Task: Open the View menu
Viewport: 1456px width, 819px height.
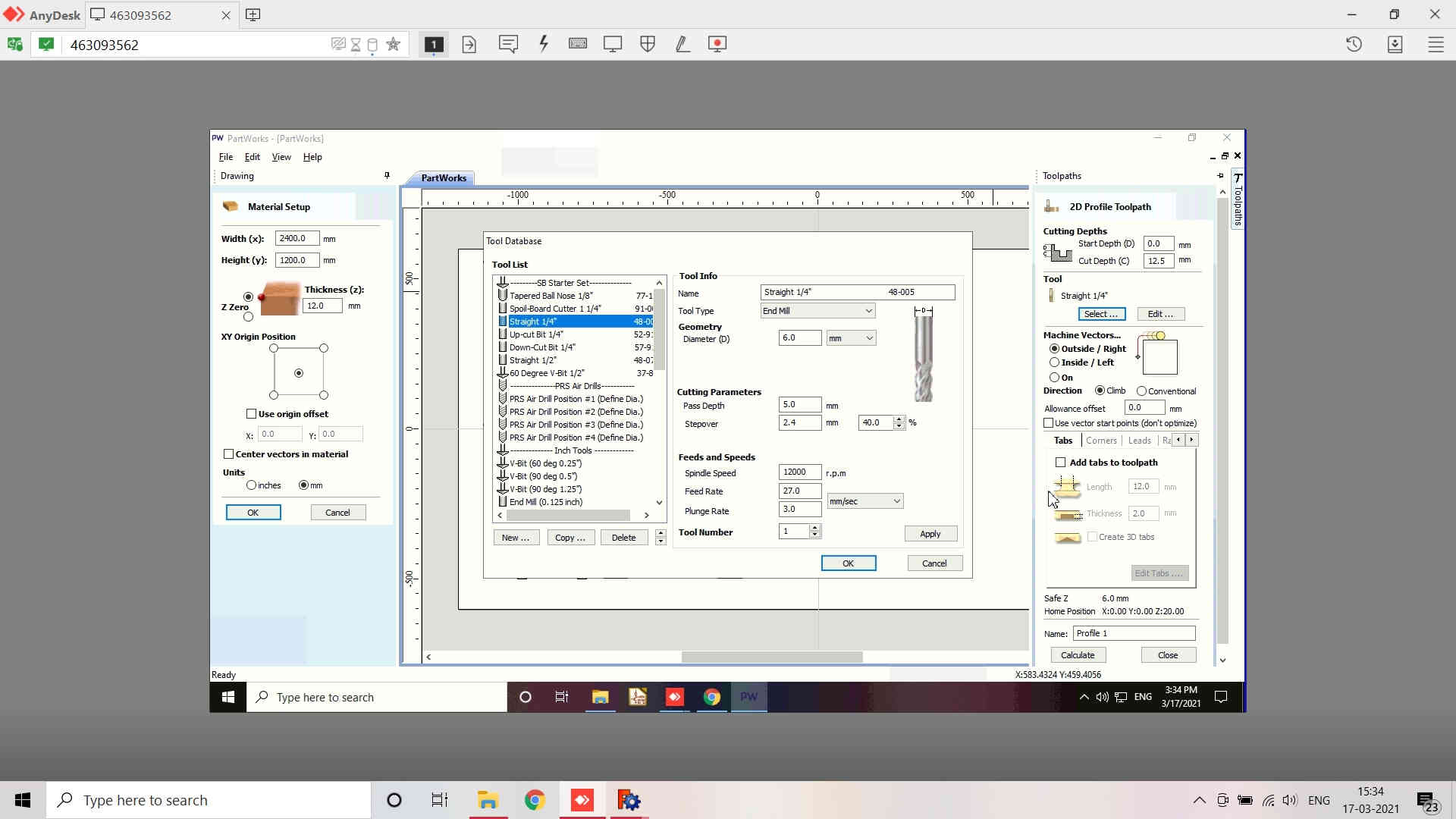Action: click(281, 157)
